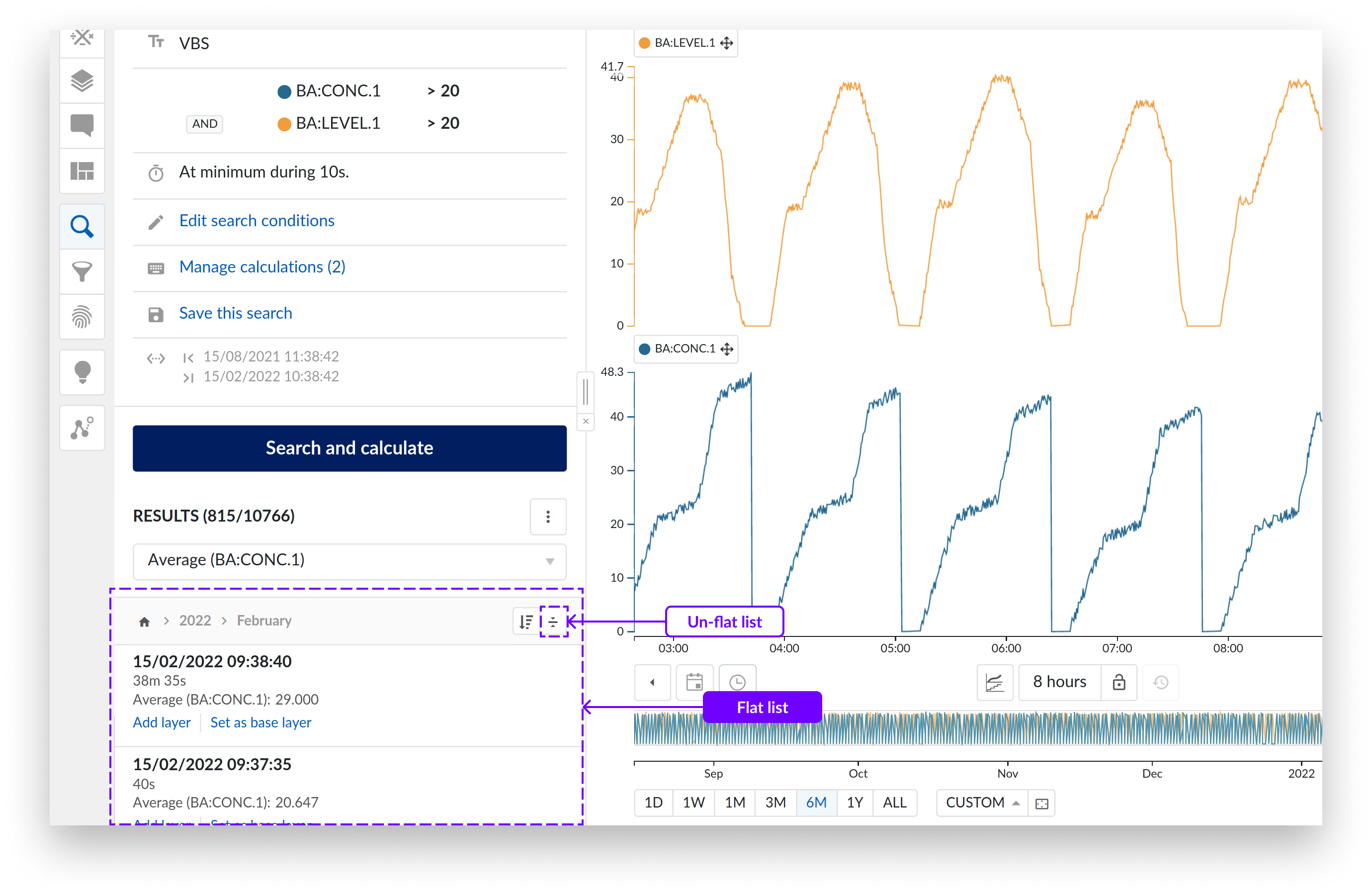
Task: Select the filter funnel icon
Action: point(82,271)
